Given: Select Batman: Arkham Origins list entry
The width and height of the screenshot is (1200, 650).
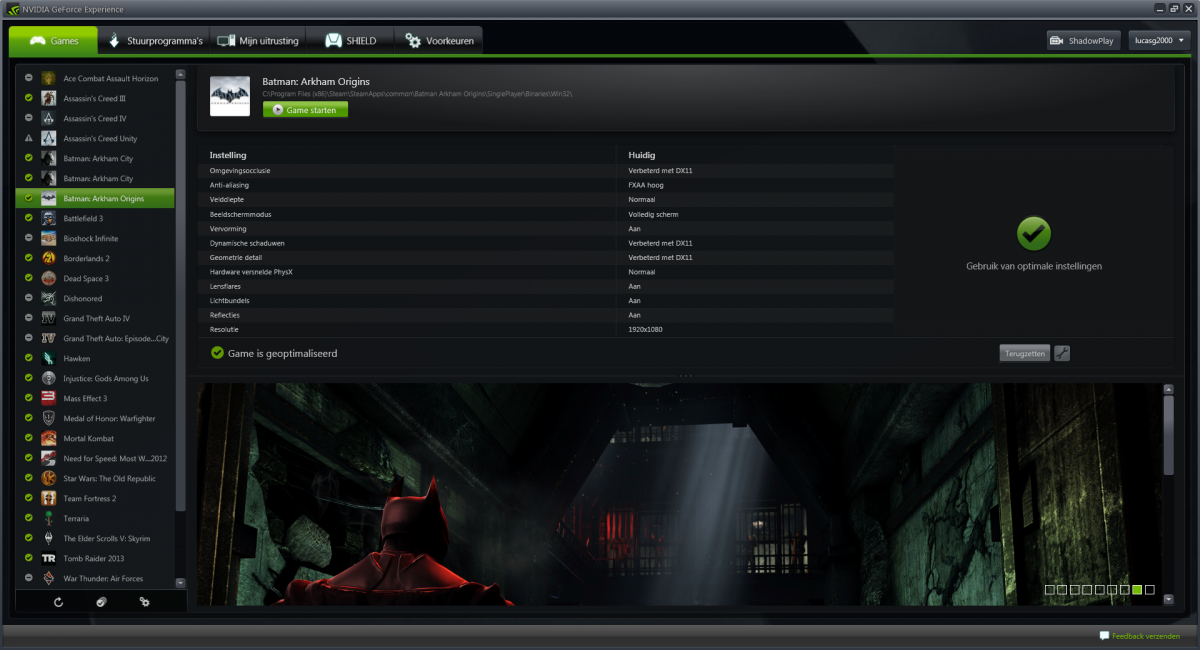Looking at the screenshot, I should [x=95, y=199].
